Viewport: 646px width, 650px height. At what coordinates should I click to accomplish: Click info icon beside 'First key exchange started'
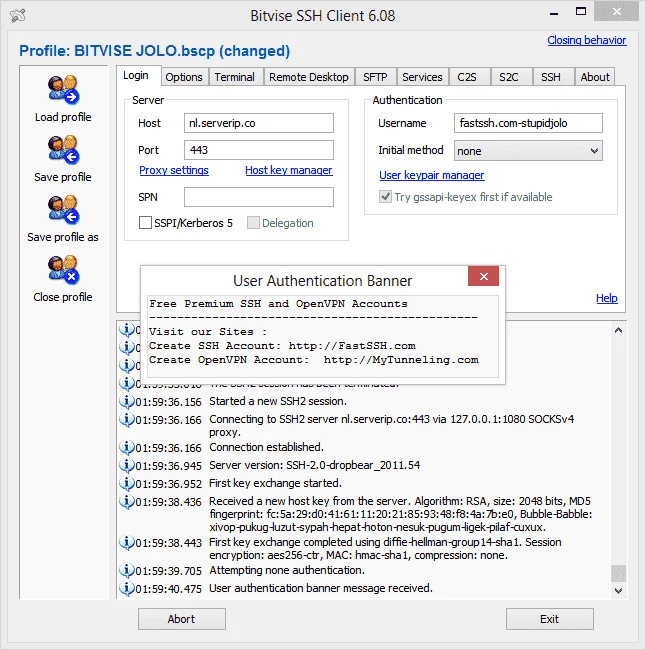[x=126, y=483]
